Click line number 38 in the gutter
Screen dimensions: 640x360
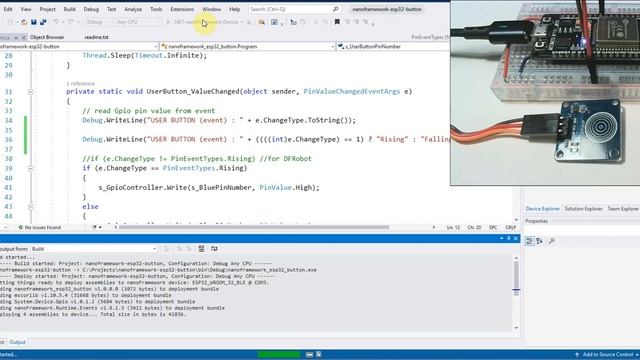(x=8, y=159)
